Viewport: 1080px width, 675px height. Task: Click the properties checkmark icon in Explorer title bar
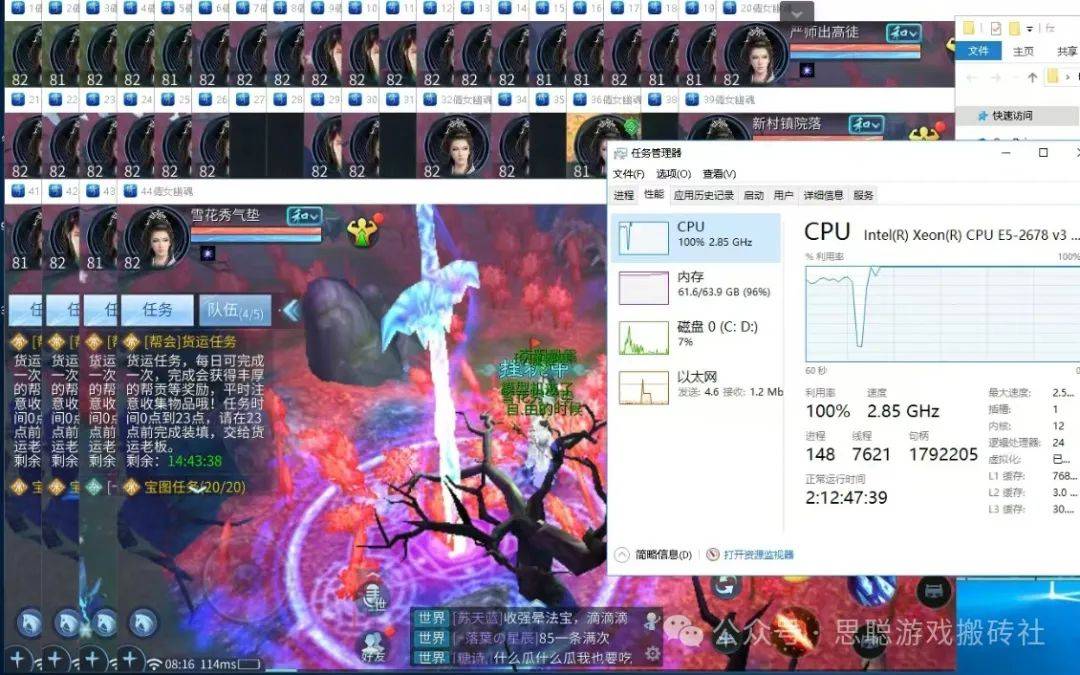tap(995, 28)
